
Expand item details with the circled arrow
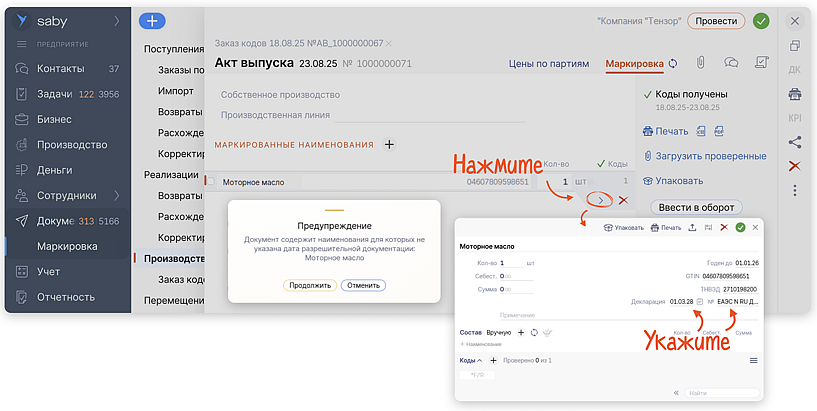click(x=600, y=200)
